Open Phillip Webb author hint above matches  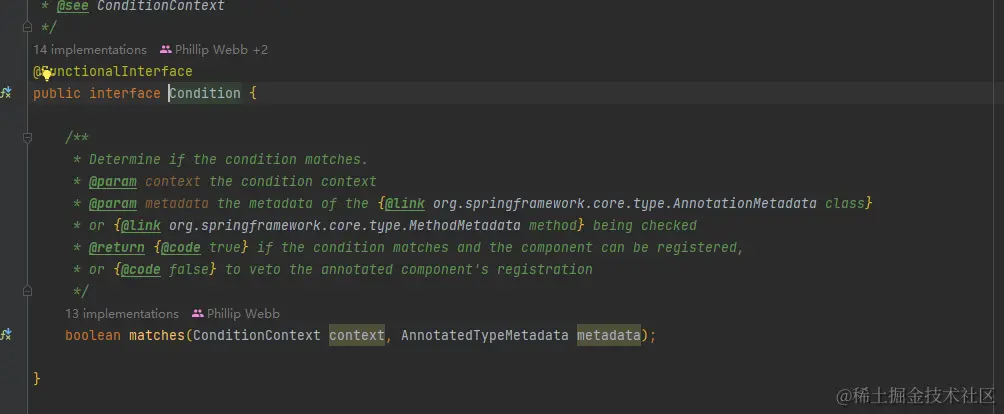[x=243, y=314]
